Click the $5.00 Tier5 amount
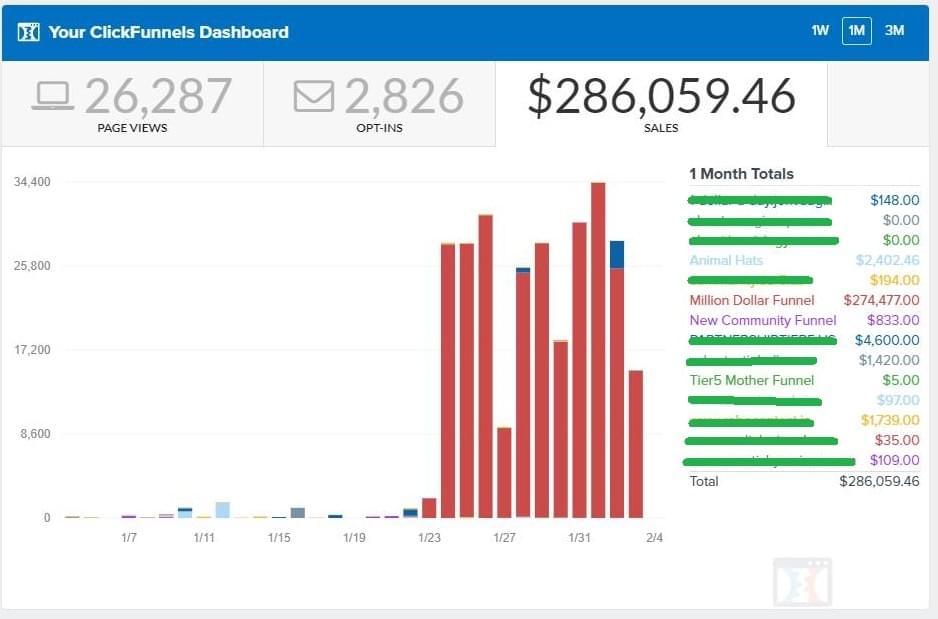This screenshot has height=619, width=938. (x=900, y=380)
